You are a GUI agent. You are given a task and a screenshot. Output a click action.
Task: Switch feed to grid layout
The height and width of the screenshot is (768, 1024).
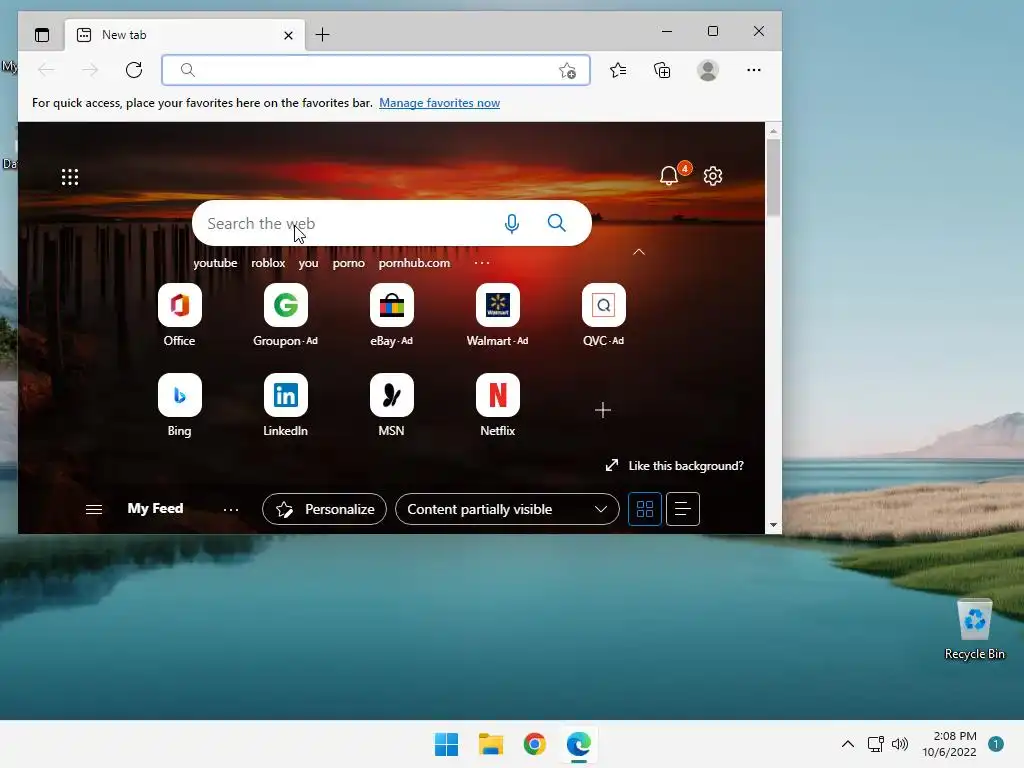click(645, 509)
